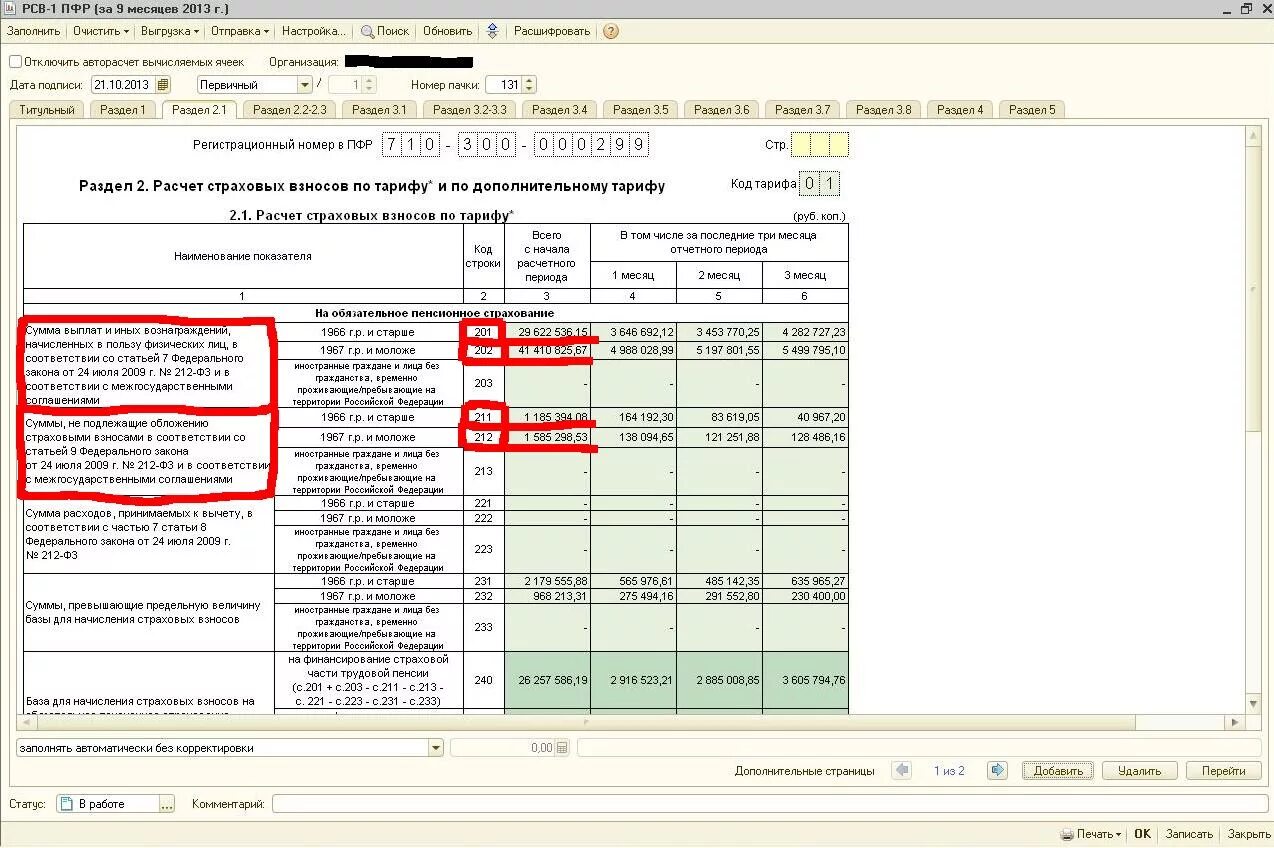Open help via the question mark icon
Image resolution: width=1274 pixels, height=848 pixels.
[x=611, y=31]
